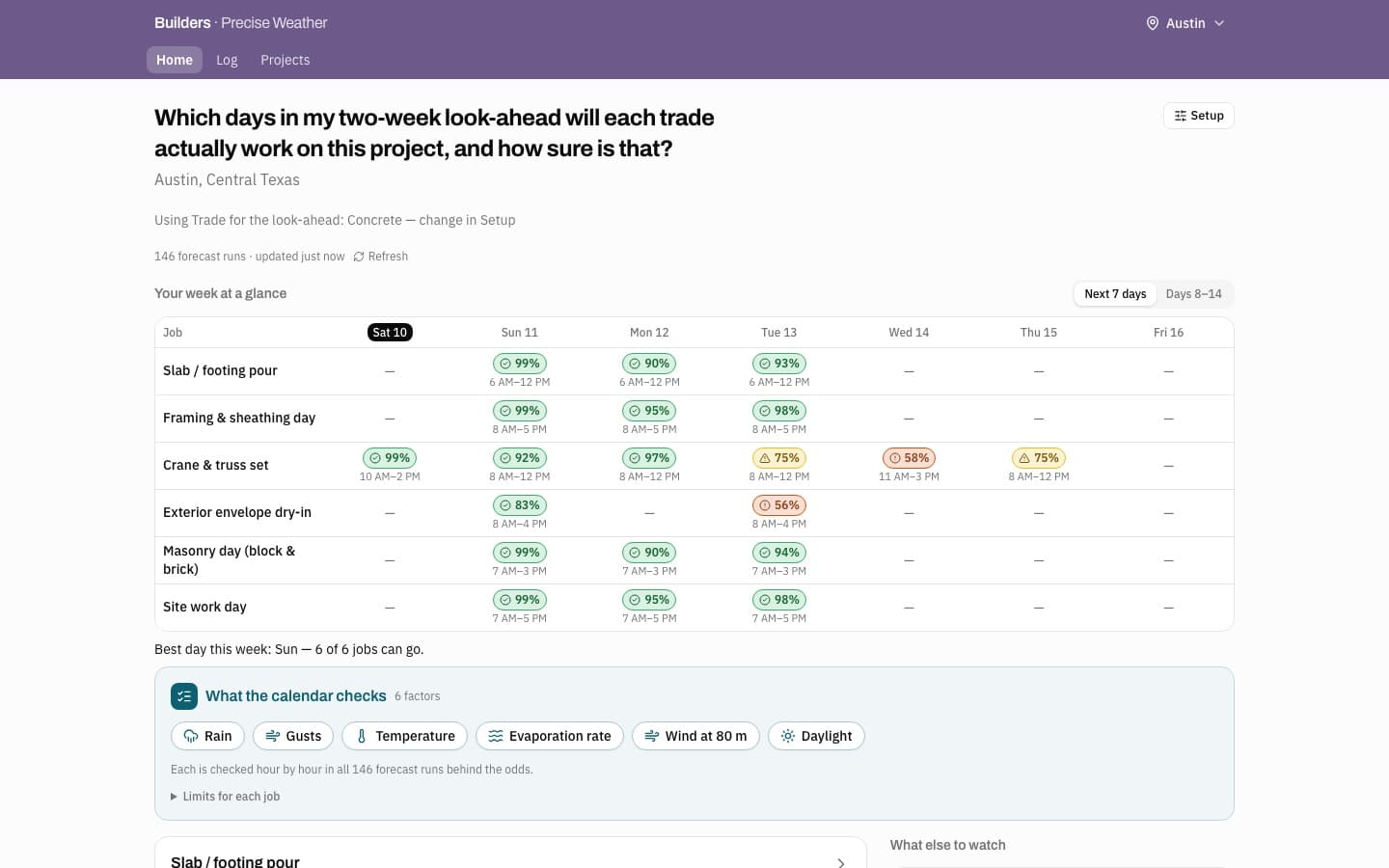Click the Site work day row label
Screen dimensions: 1389x868
click(x=204, y=607)
